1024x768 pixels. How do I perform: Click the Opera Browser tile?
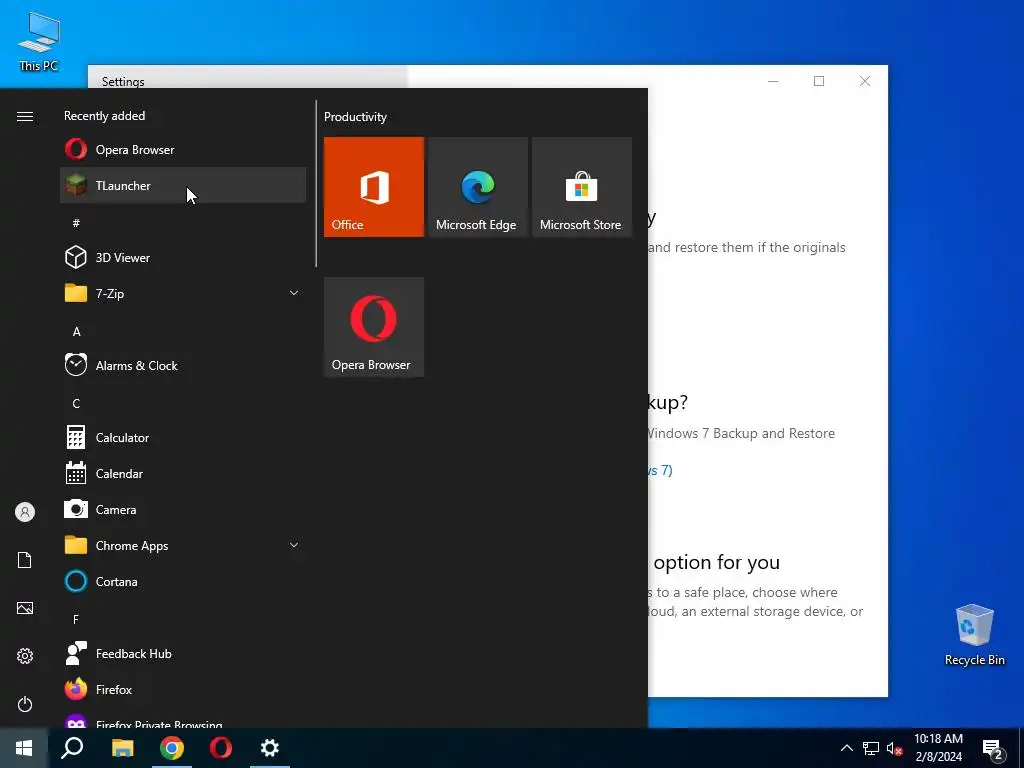point(374,327)
